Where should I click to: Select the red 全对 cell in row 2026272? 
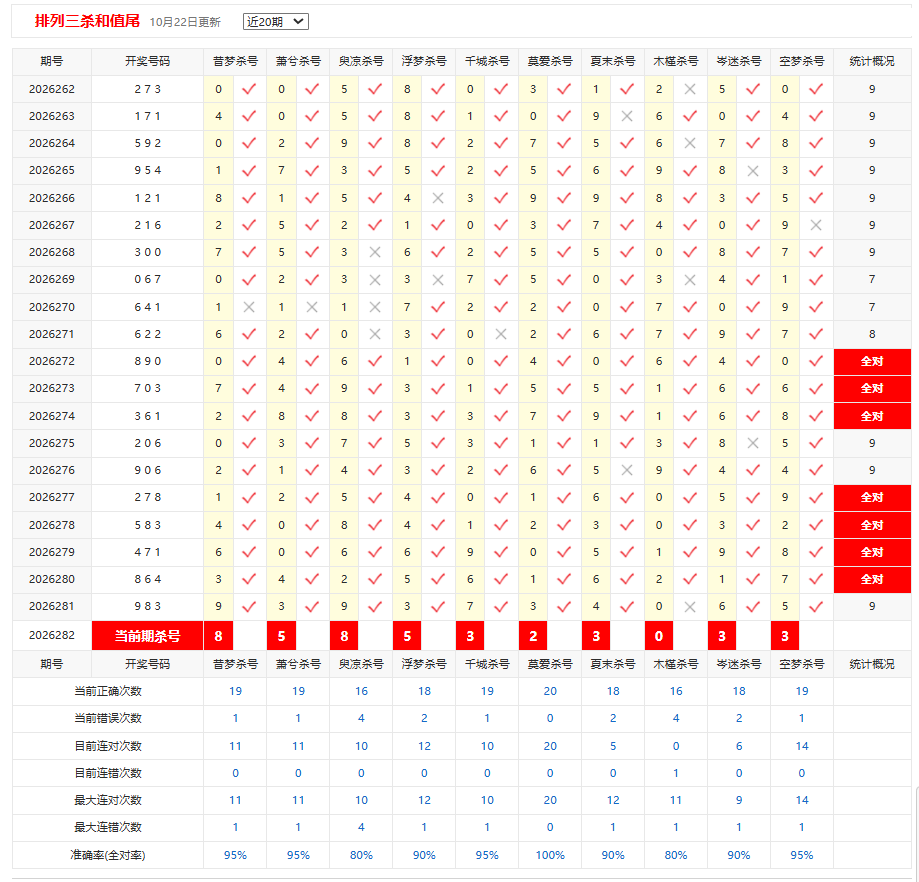[x=872, y=362]
